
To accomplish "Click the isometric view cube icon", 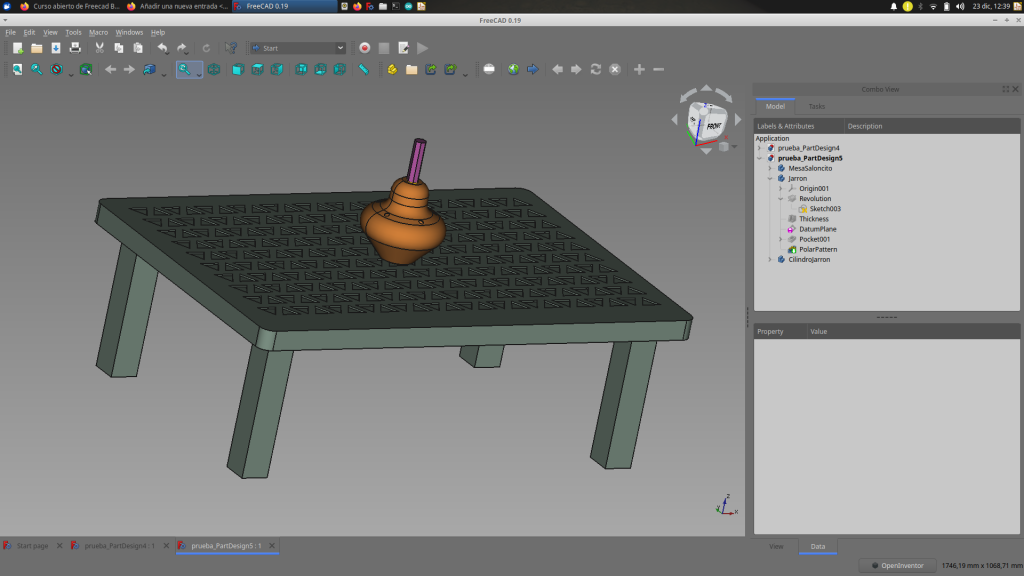I will 214,69.
